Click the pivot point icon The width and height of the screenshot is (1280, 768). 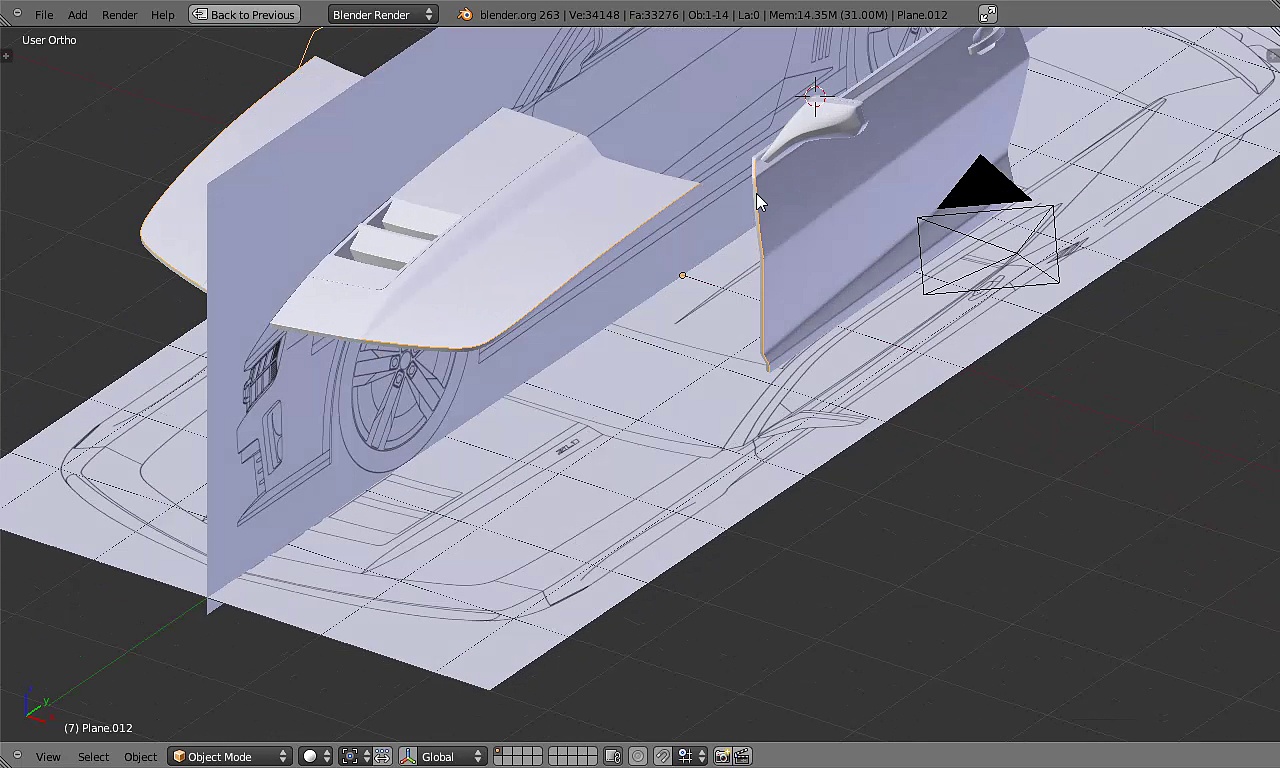350,757
